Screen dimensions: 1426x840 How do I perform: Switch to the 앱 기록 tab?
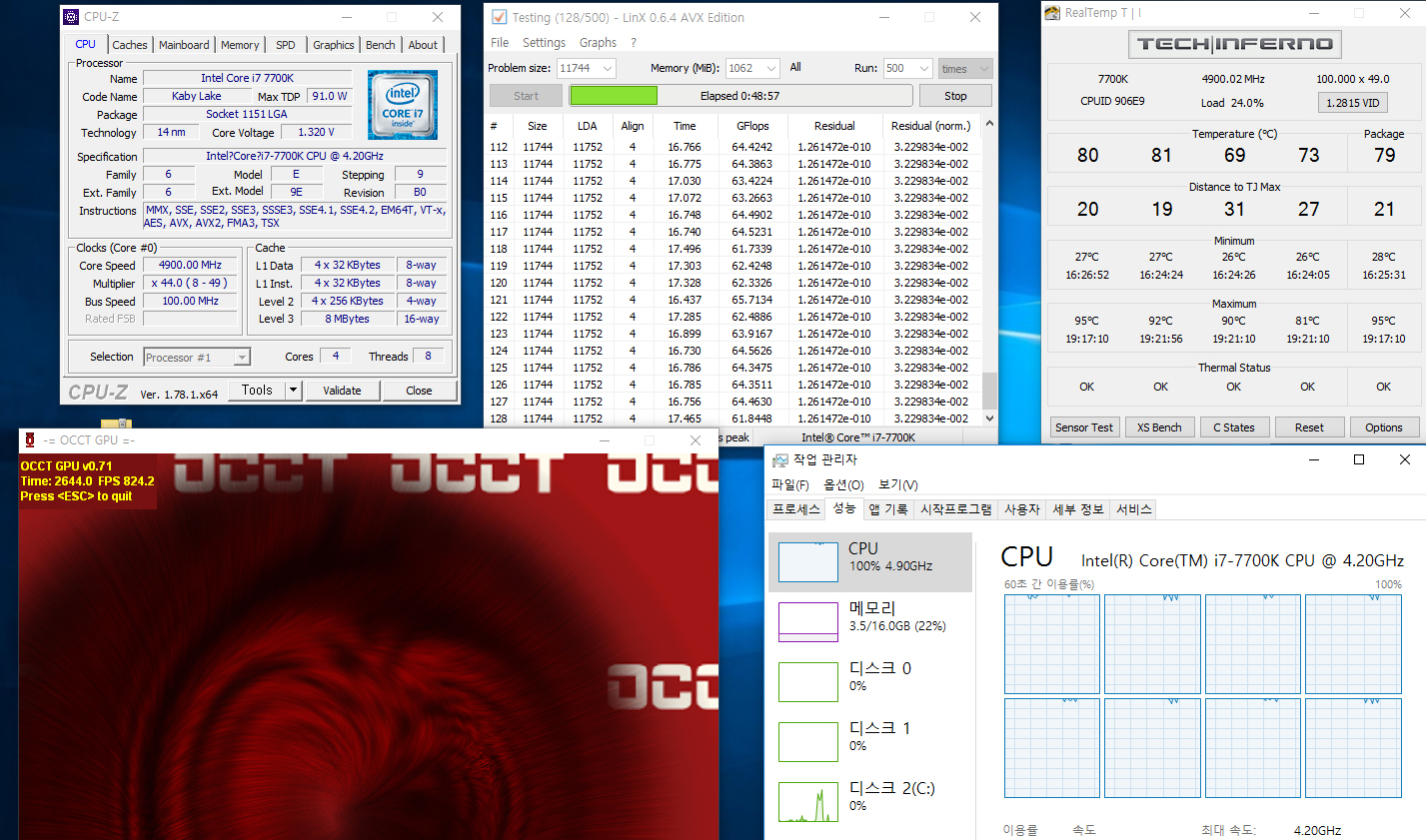[x=888, y=509]
